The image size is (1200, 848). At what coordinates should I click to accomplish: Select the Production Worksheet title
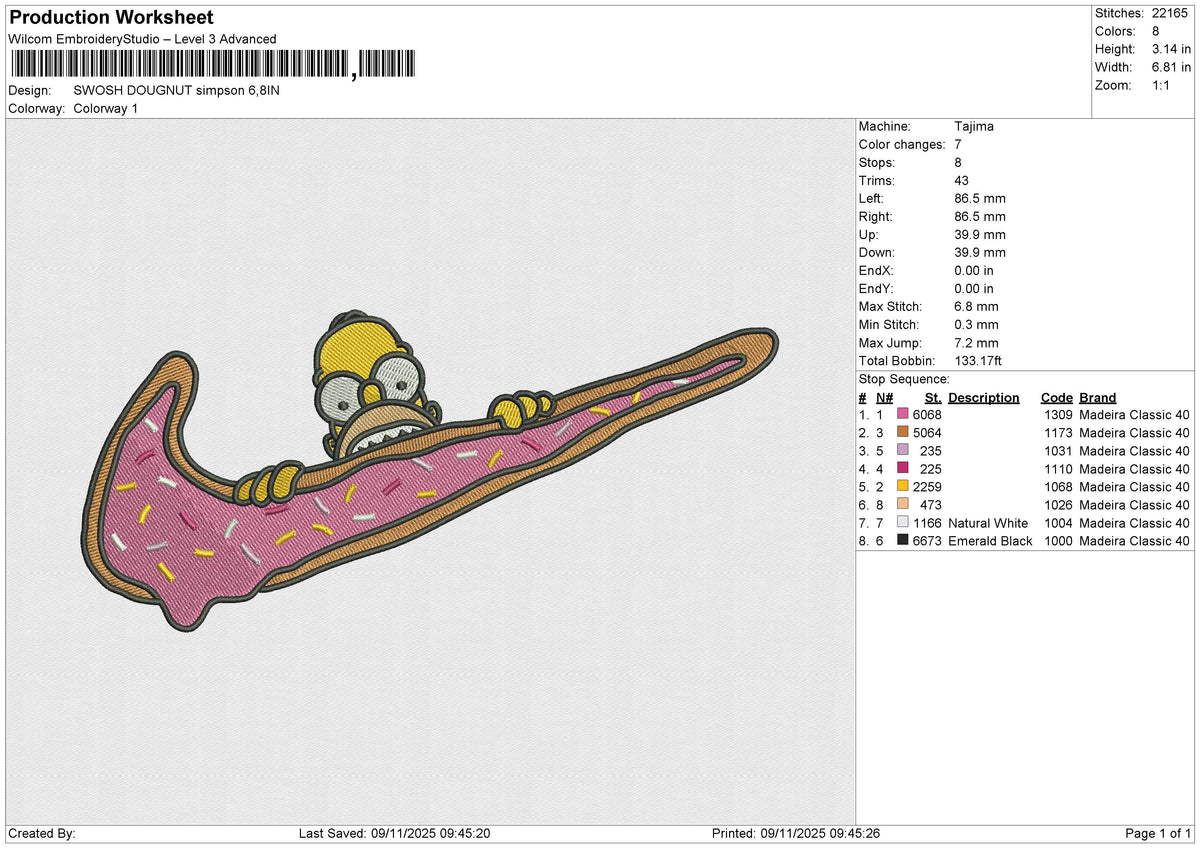click(x=111, y=18)
